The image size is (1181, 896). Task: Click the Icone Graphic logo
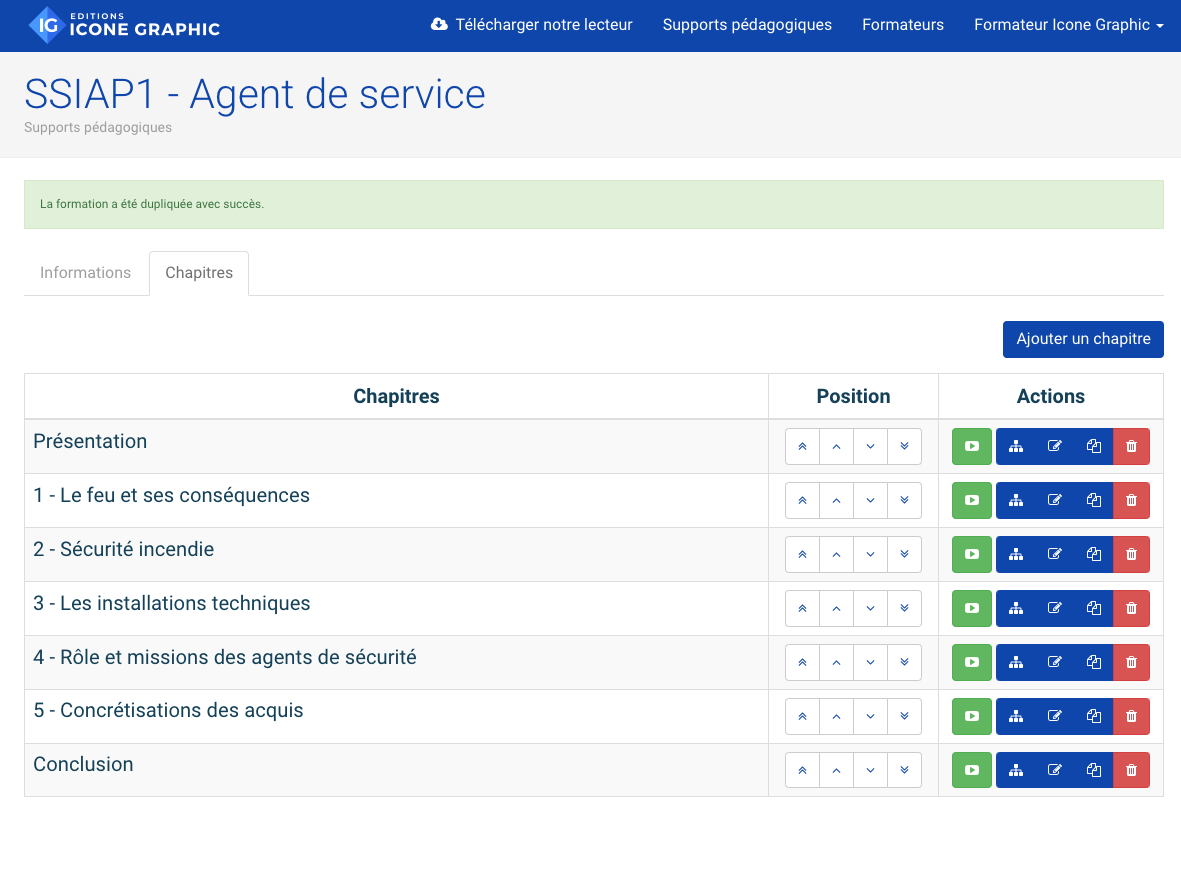[124, 25]
